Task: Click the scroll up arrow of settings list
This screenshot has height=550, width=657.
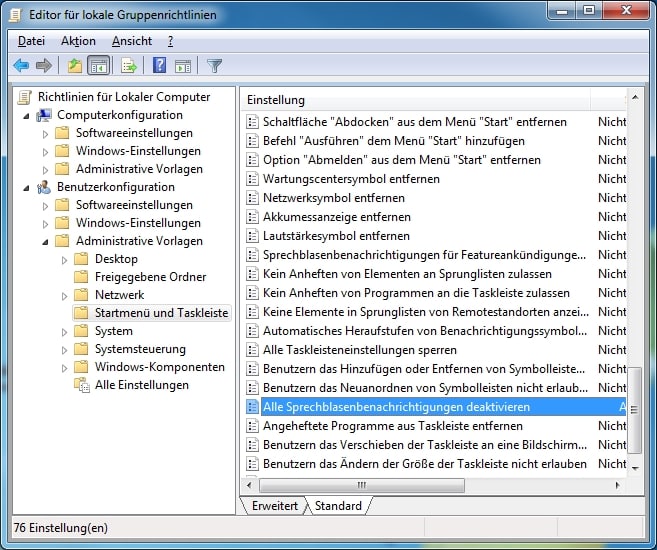Action: 635,98
